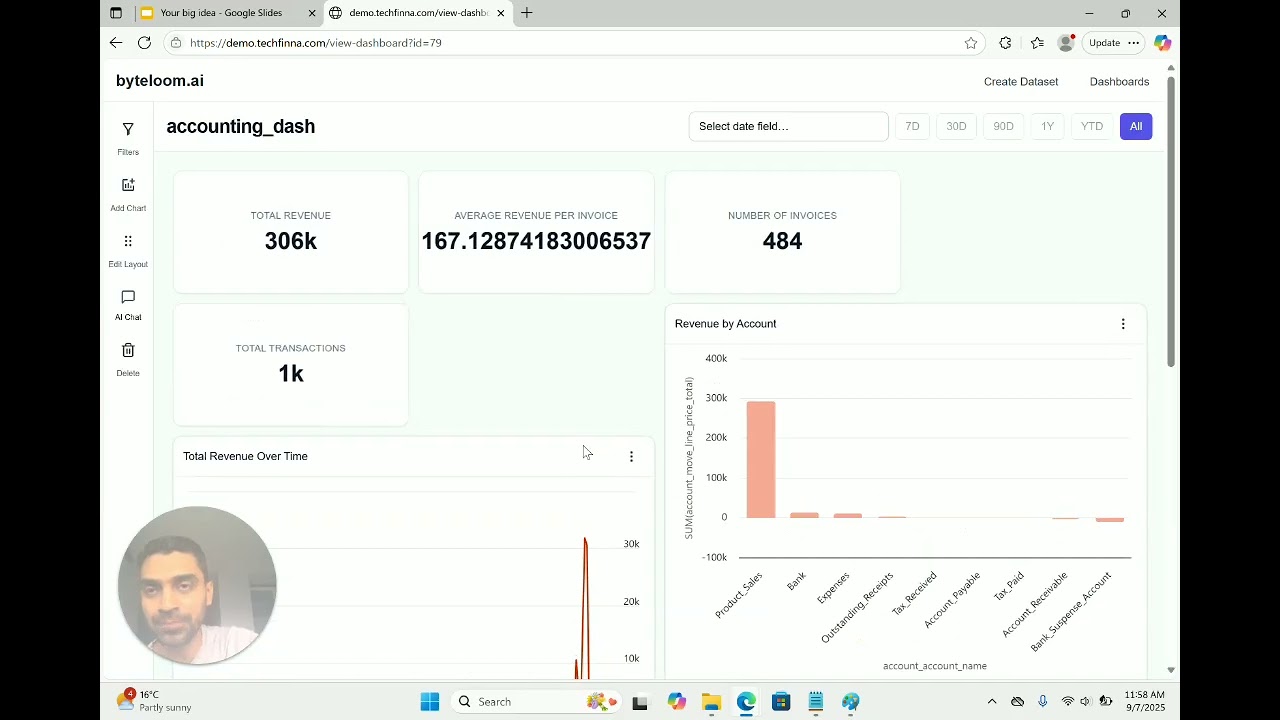Open a new browser tab
Viewport: 1280px width, 720px height.
click(527, 13)
